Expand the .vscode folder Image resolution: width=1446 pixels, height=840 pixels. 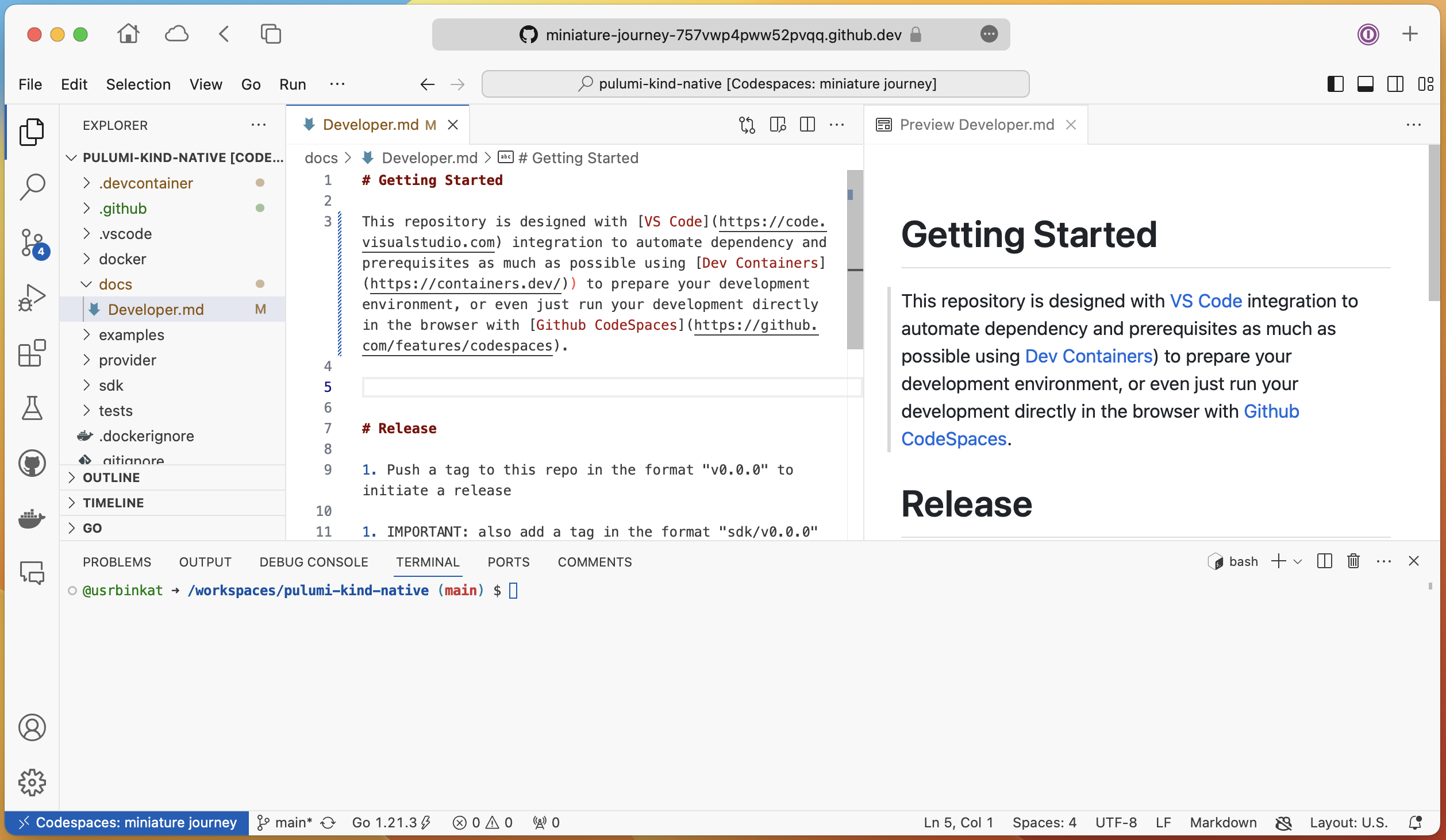pos(172,234)
